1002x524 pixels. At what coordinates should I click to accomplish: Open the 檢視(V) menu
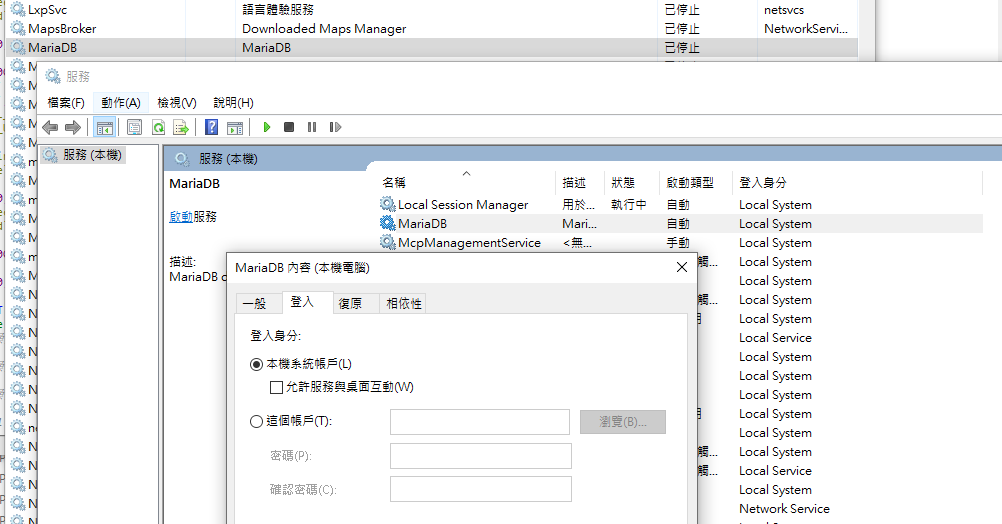pos(177,102)
